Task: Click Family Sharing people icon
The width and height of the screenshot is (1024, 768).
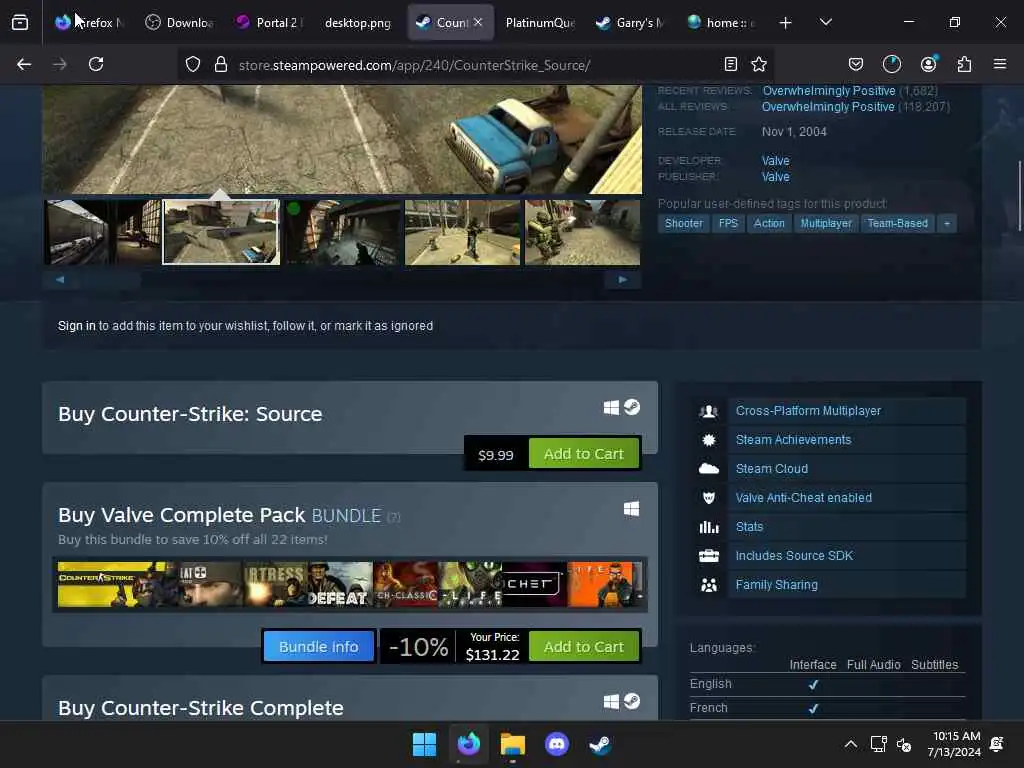Action: point(709,584)
